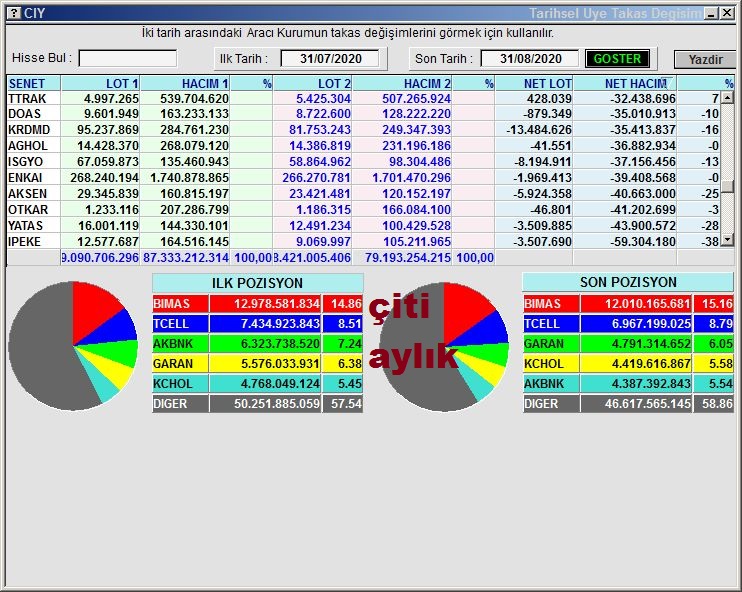742x592 pixels.
Task: Click the 57.54 DIGER percentage cell
Action: pyautogui.click(x=343, y=404)
